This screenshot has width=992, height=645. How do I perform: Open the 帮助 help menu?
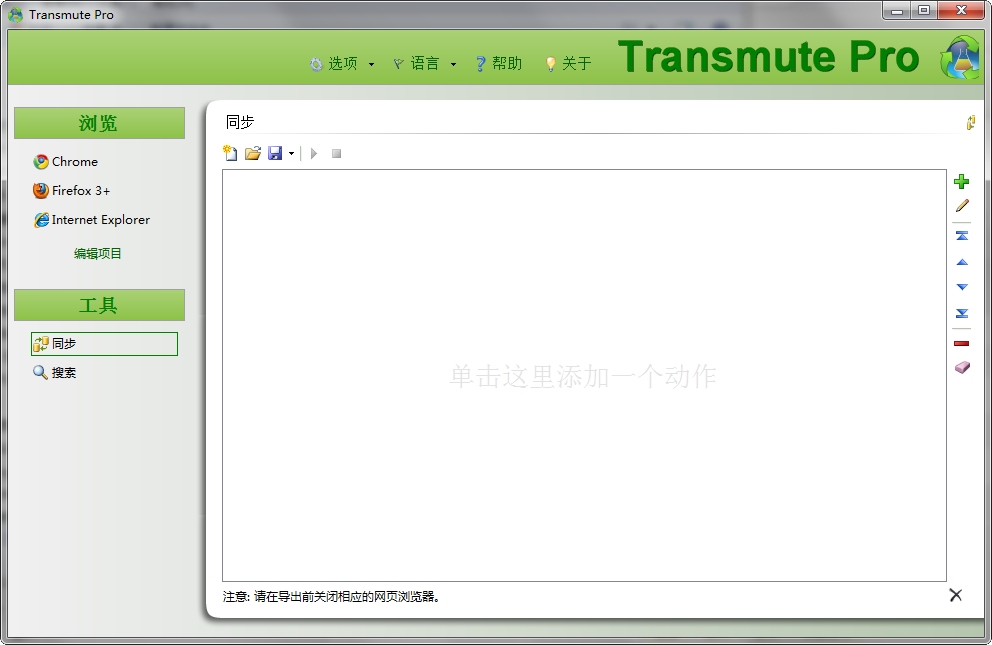[498, 62]
